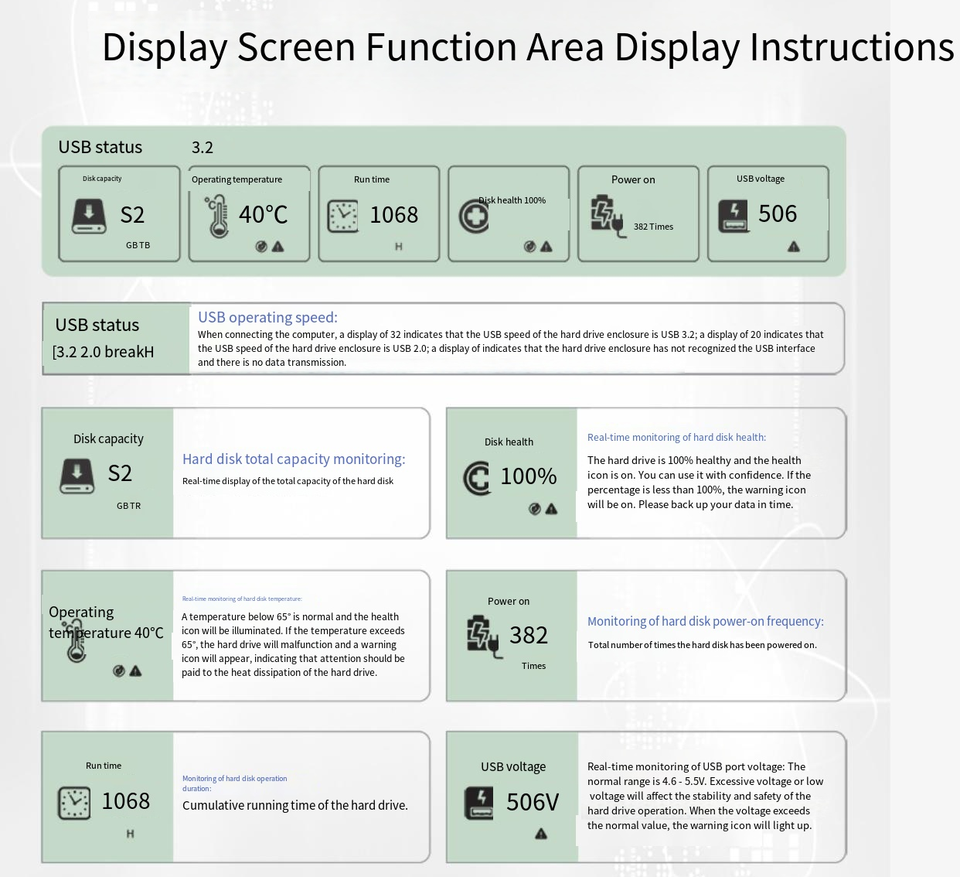Click 'Cumulative running time of the hard drive.' text
960x877 pixels.
(x=295, y=805)
